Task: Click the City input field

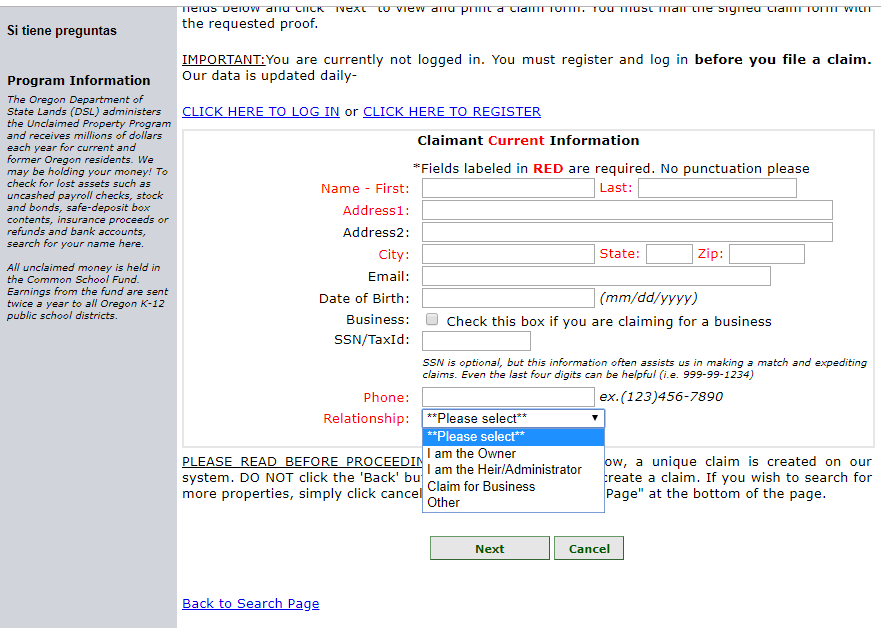Action: (x=507, y=253)
